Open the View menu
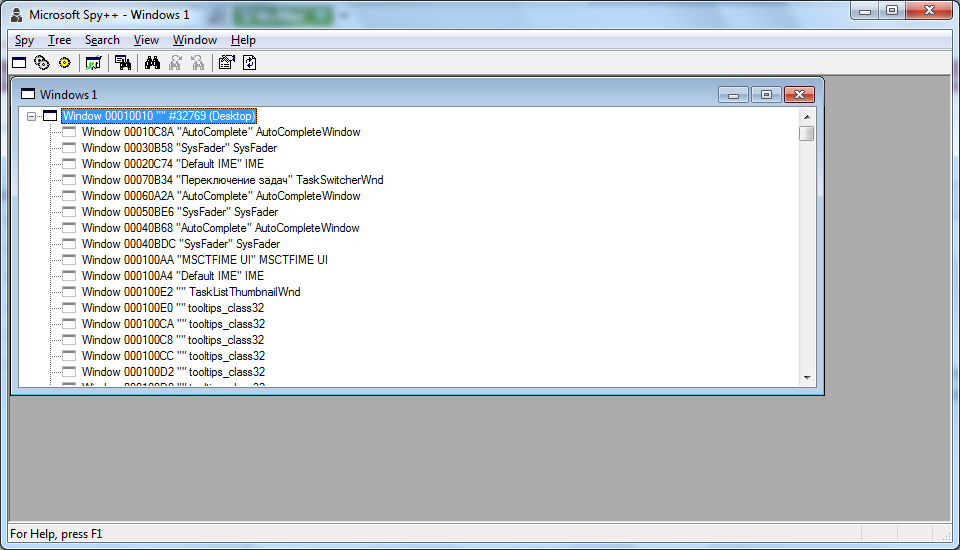Screen dimensions: 960x550 (146, 40)
